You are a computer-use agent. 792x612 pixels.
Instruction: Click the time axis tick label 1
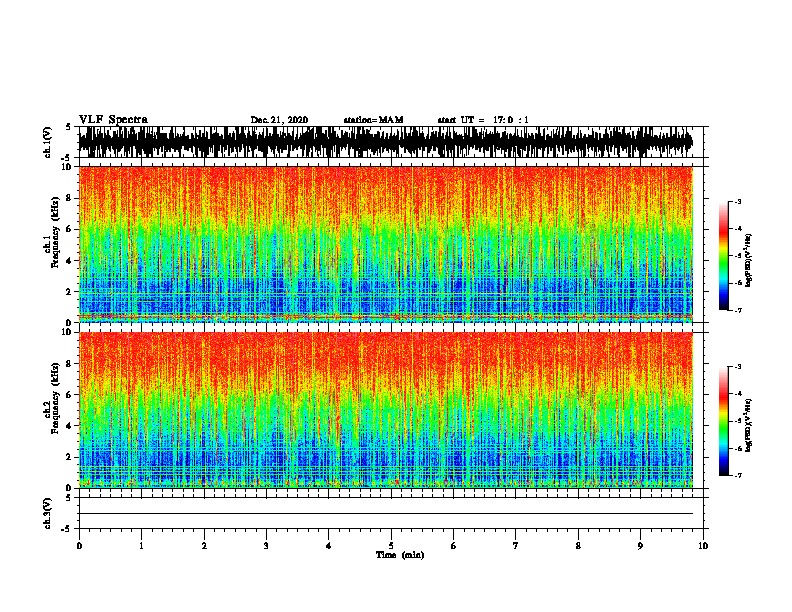pyautogui.click(x=141, y=546)
